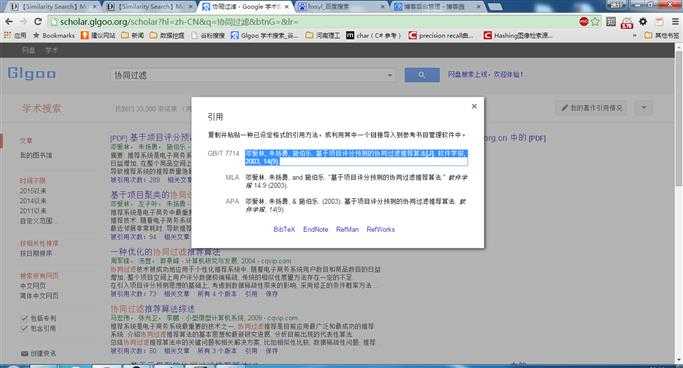Screen dimensions: 683x368
Task: Open the dropdown arrow beside 我的著作引用情况
Action: pyautogui.click(x=644, y=108)
